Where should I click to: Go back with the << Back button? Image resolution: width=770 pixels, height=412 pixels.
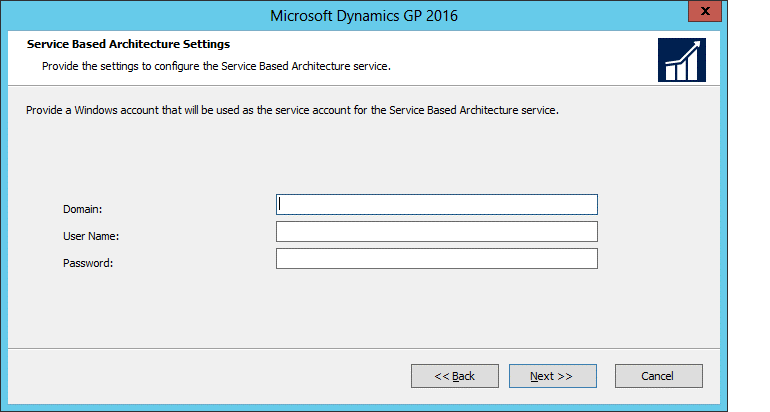click(455, 376)
